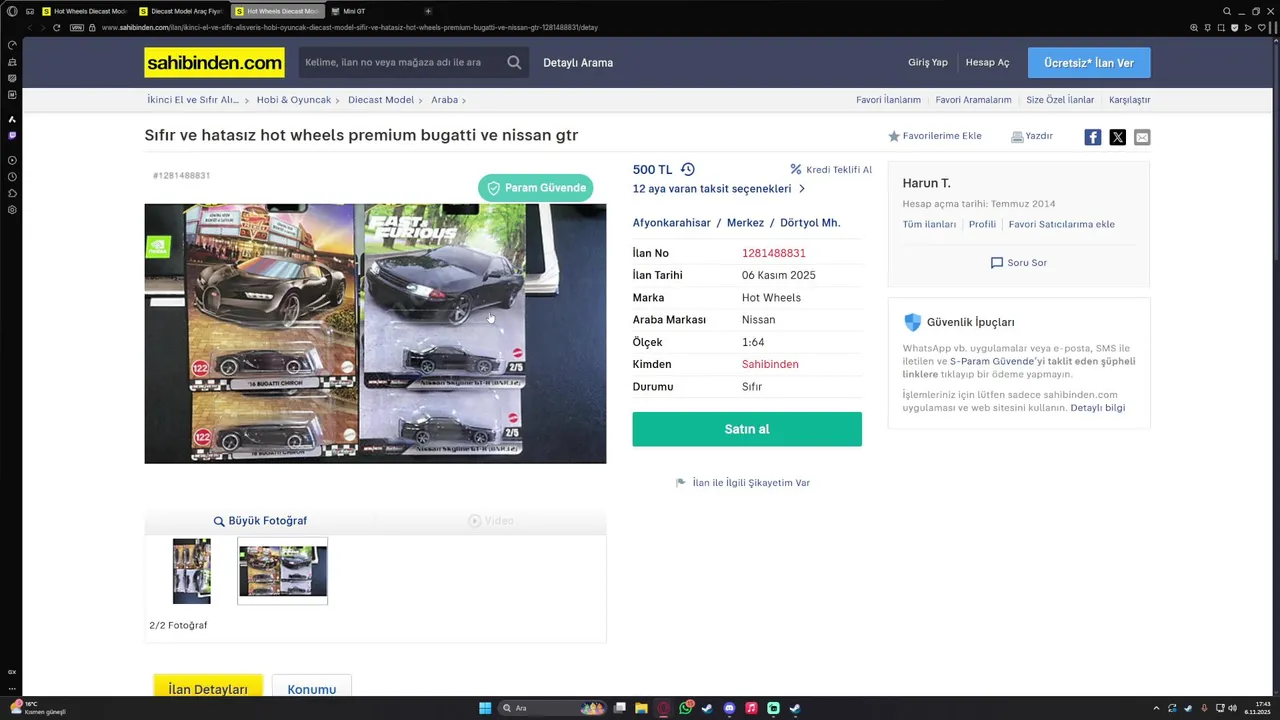Image resolution: width=1280 pixels, height=720 pixels.
Task: Open İkinci El ve Sıfır Alışveriş breadcrumb
Action: pos(193,100)
